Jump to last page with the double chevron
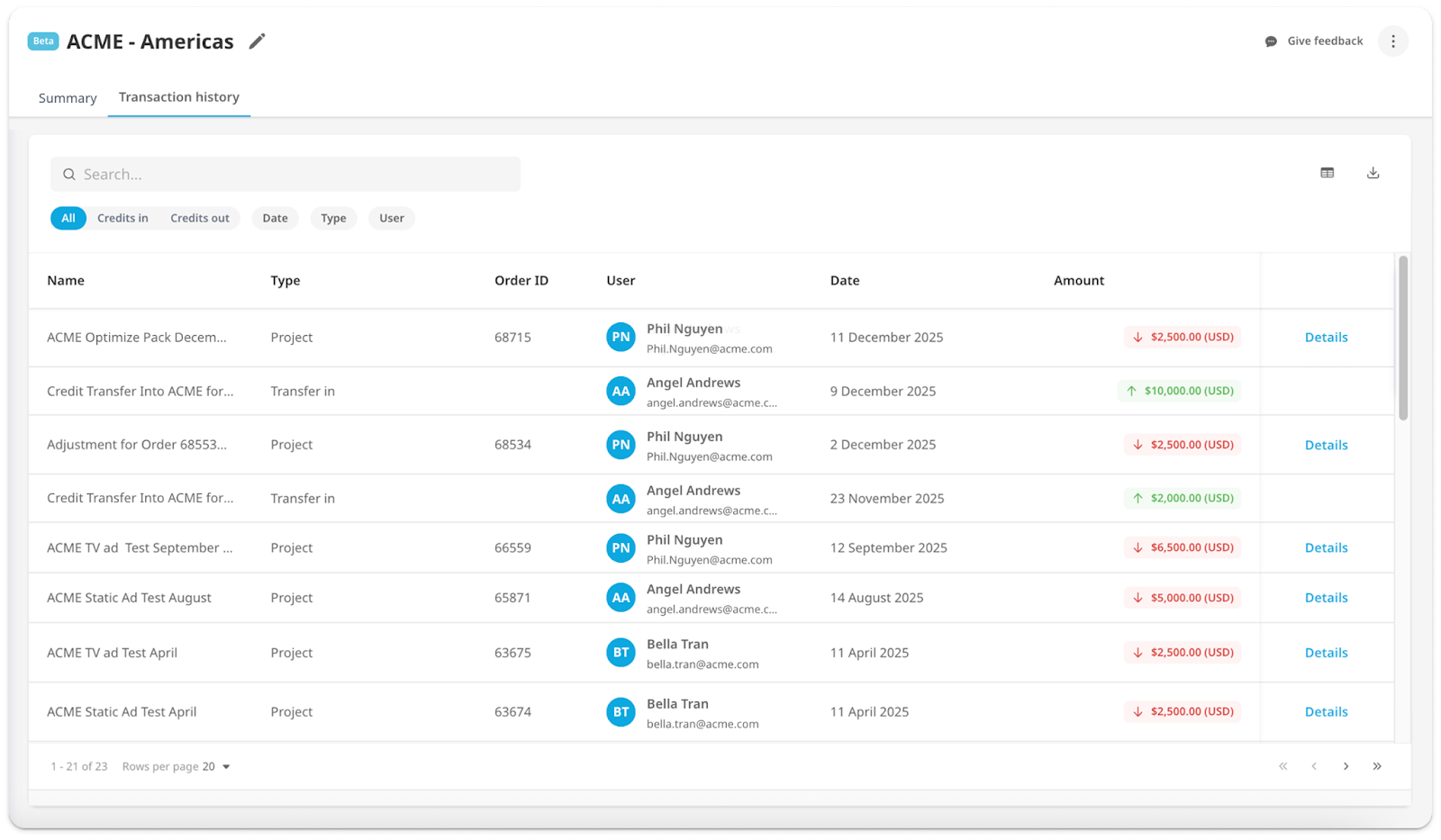The width and height of the screenshot is (1441, 840). coord(1377,766)
